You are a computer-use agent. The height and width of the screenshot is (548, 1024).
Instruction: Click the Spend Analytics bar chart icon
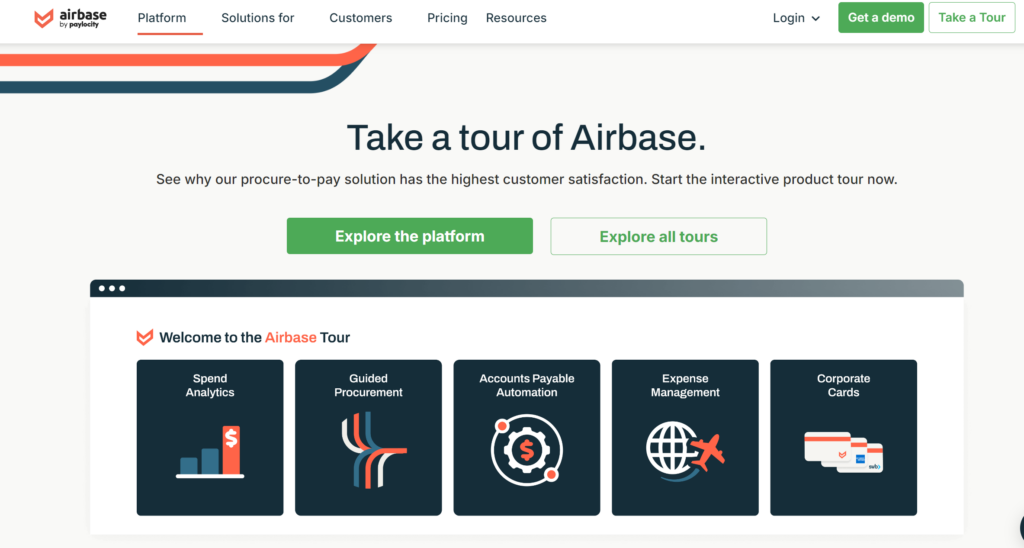(x=210, y=452)
